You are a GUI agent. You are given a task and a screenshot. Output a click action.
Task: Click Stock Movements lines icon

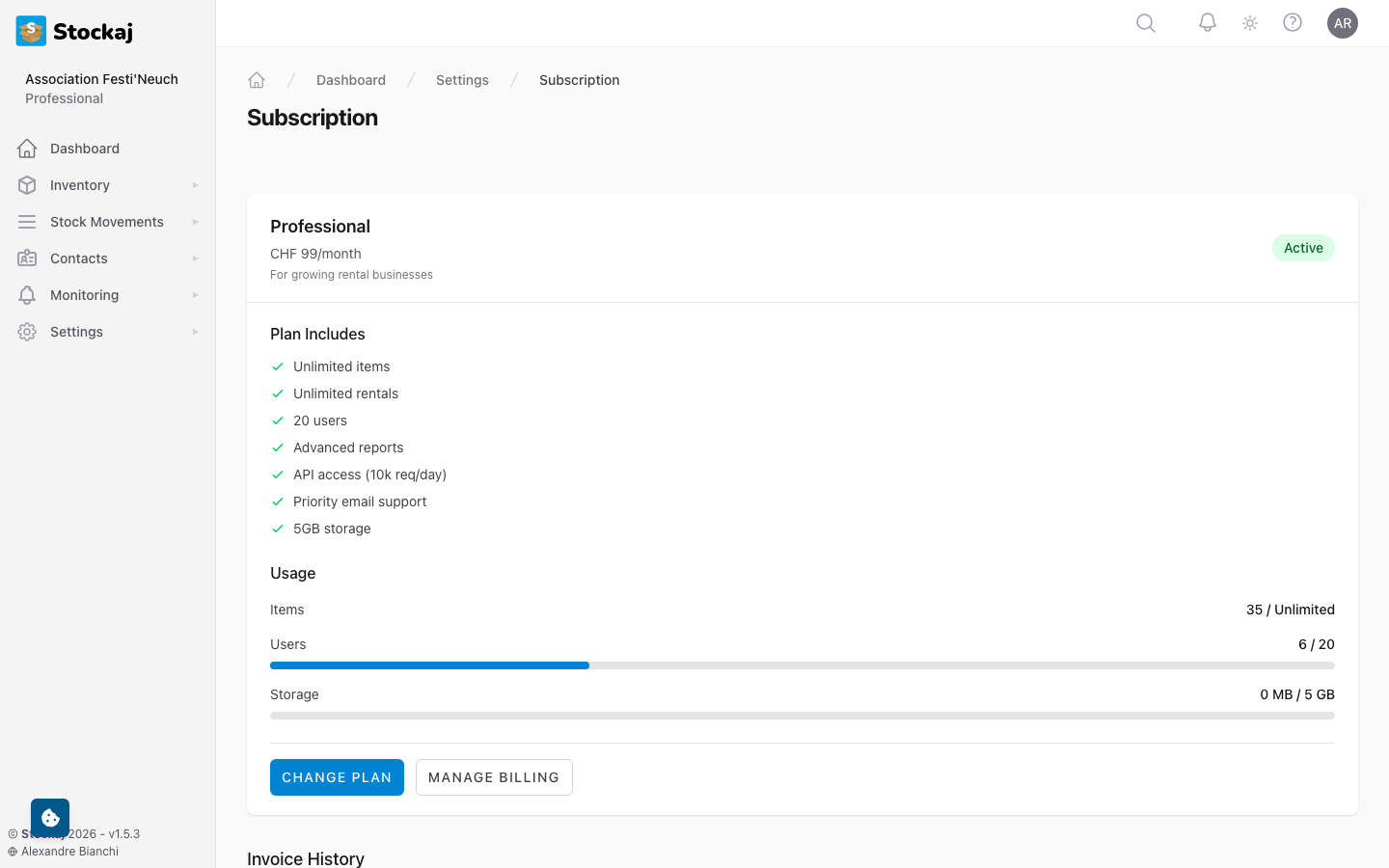click(x=27, y=222)
